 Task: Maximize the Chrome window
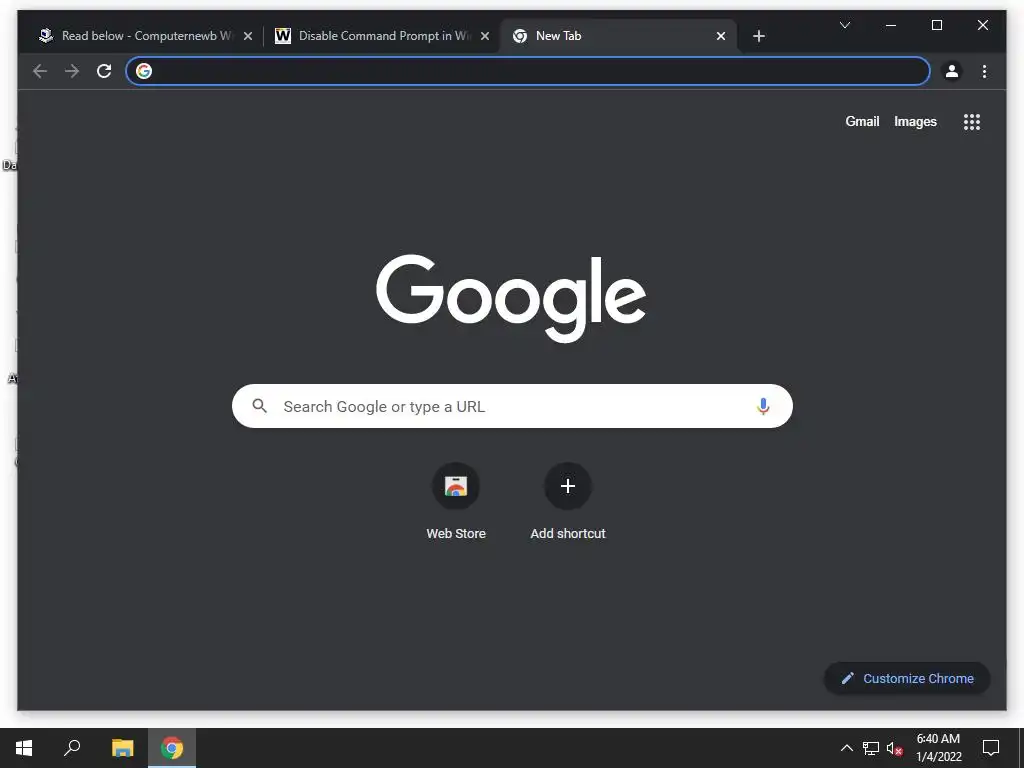(936, 25)
